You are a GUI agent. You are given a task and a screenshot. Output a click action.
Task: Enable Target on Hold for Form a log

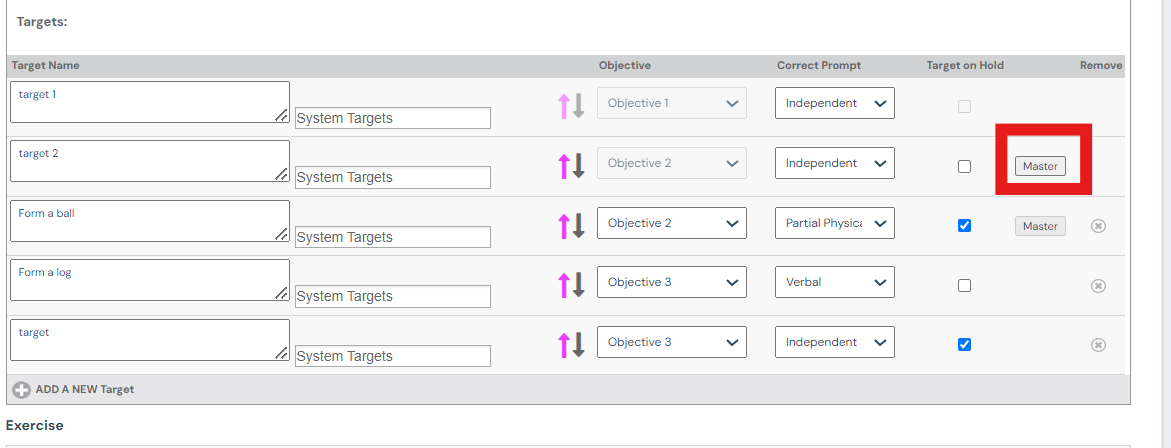point(964,285)
